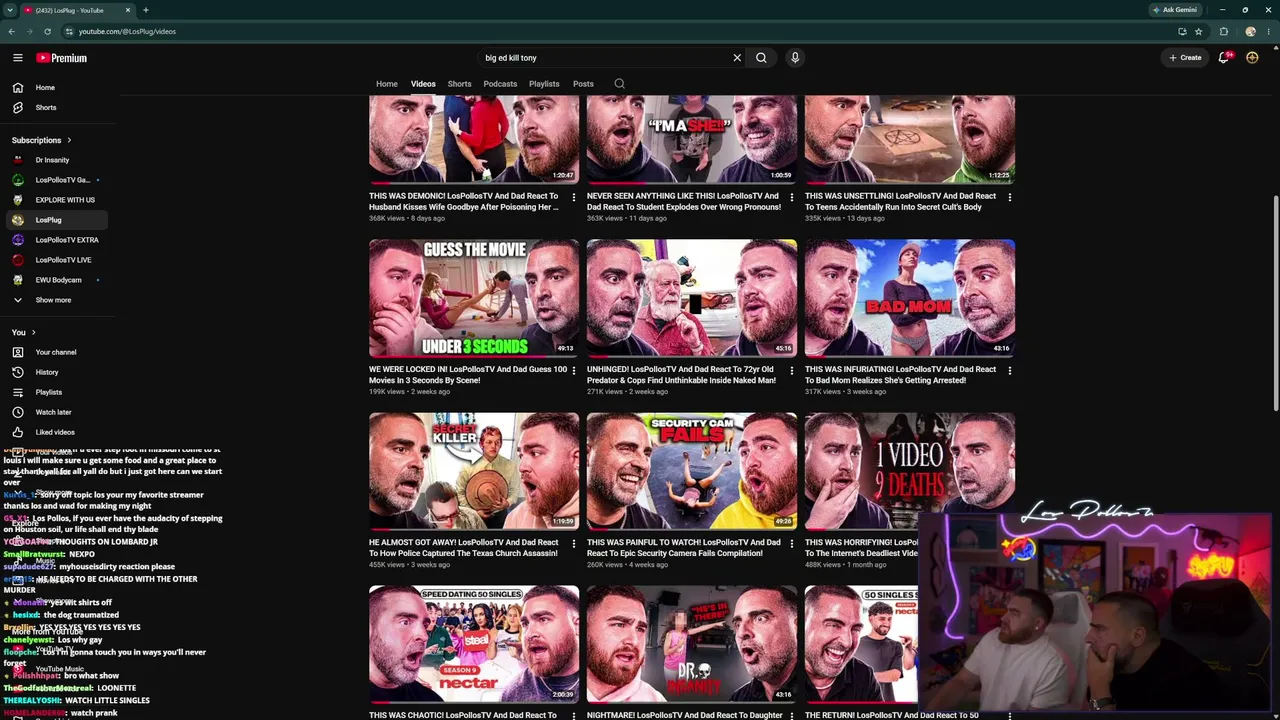
Task: Click the Ask Gemini button
Action: [1174, 10]
